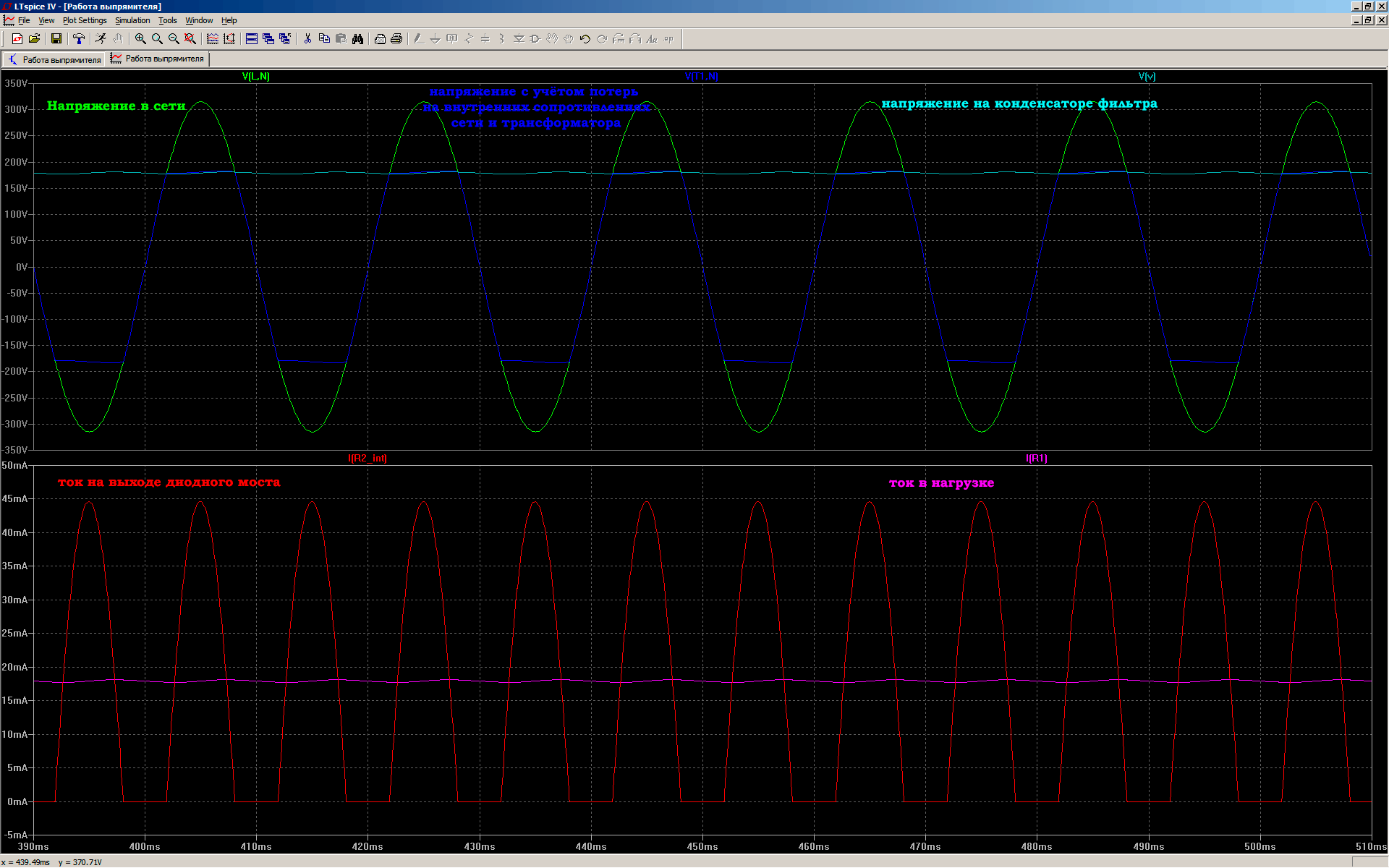Screen dimensions: 1389x868
Task: Open Print Setup from the toolbar
Action: coord(380,39)
